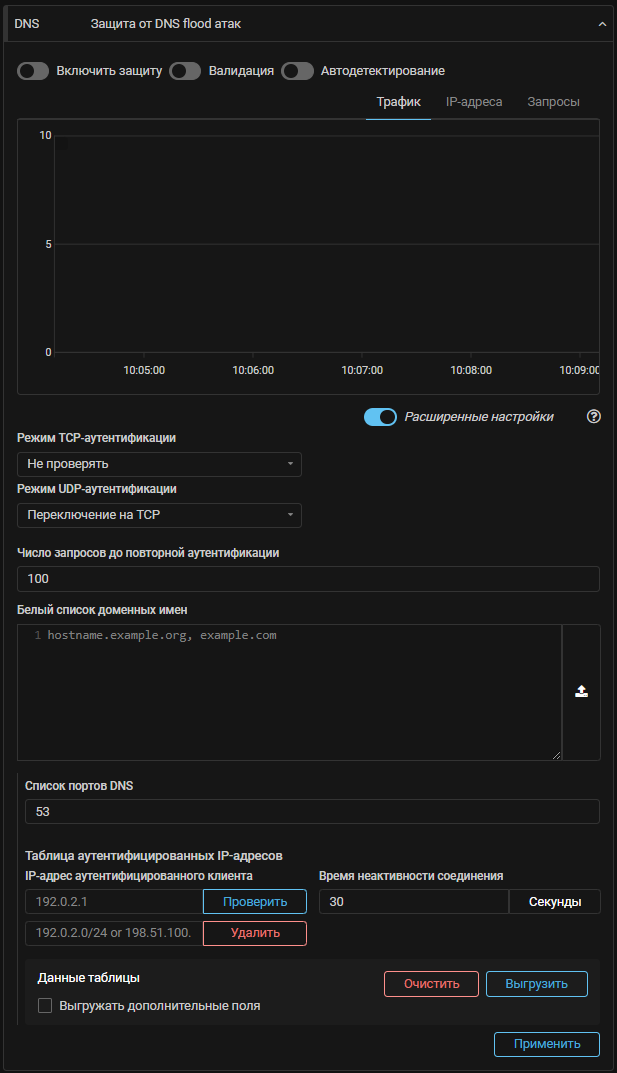Collapse the DNS flood protection panel
The width and height of the screenshot is (617, 1073).
(x=602, y=22)
